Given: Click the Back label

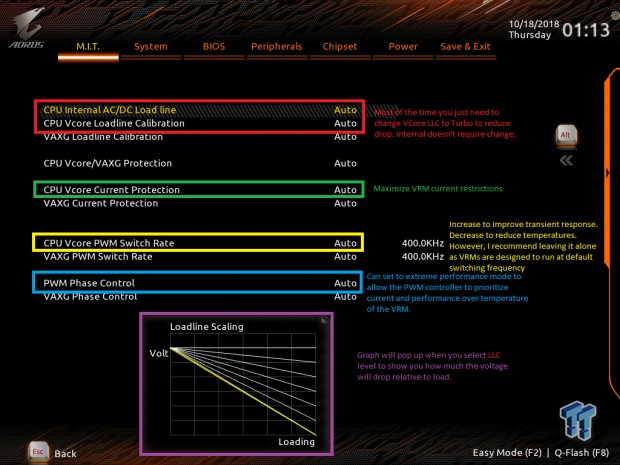Looking at the screenshot, I should [x=65, y=454].
